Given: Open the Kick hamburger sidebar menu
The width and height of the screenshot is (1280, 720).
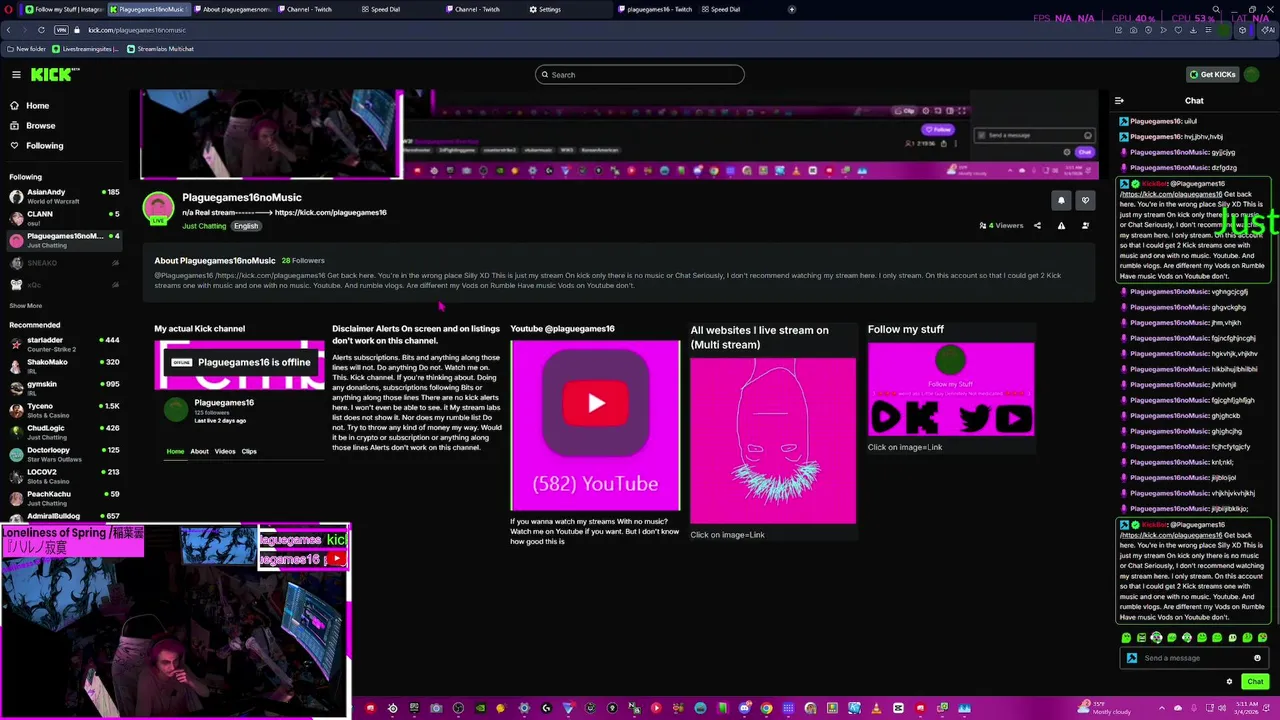Looking at the screenshot, I should coord(16,75).
